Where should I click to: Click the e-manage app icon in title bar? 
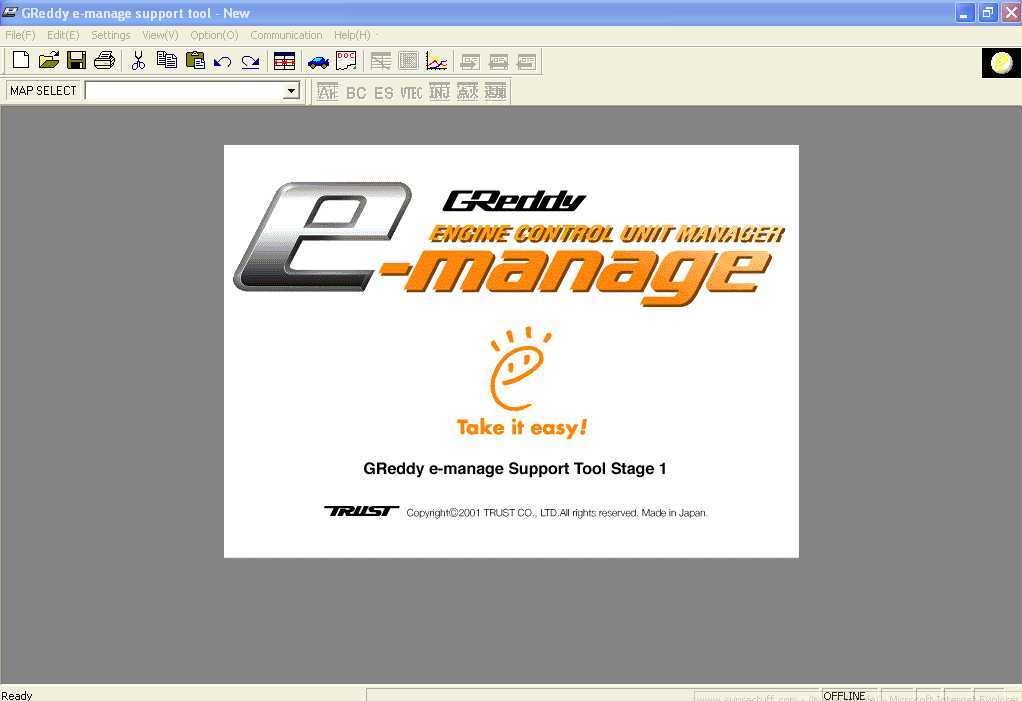click(x=10, y=12)
